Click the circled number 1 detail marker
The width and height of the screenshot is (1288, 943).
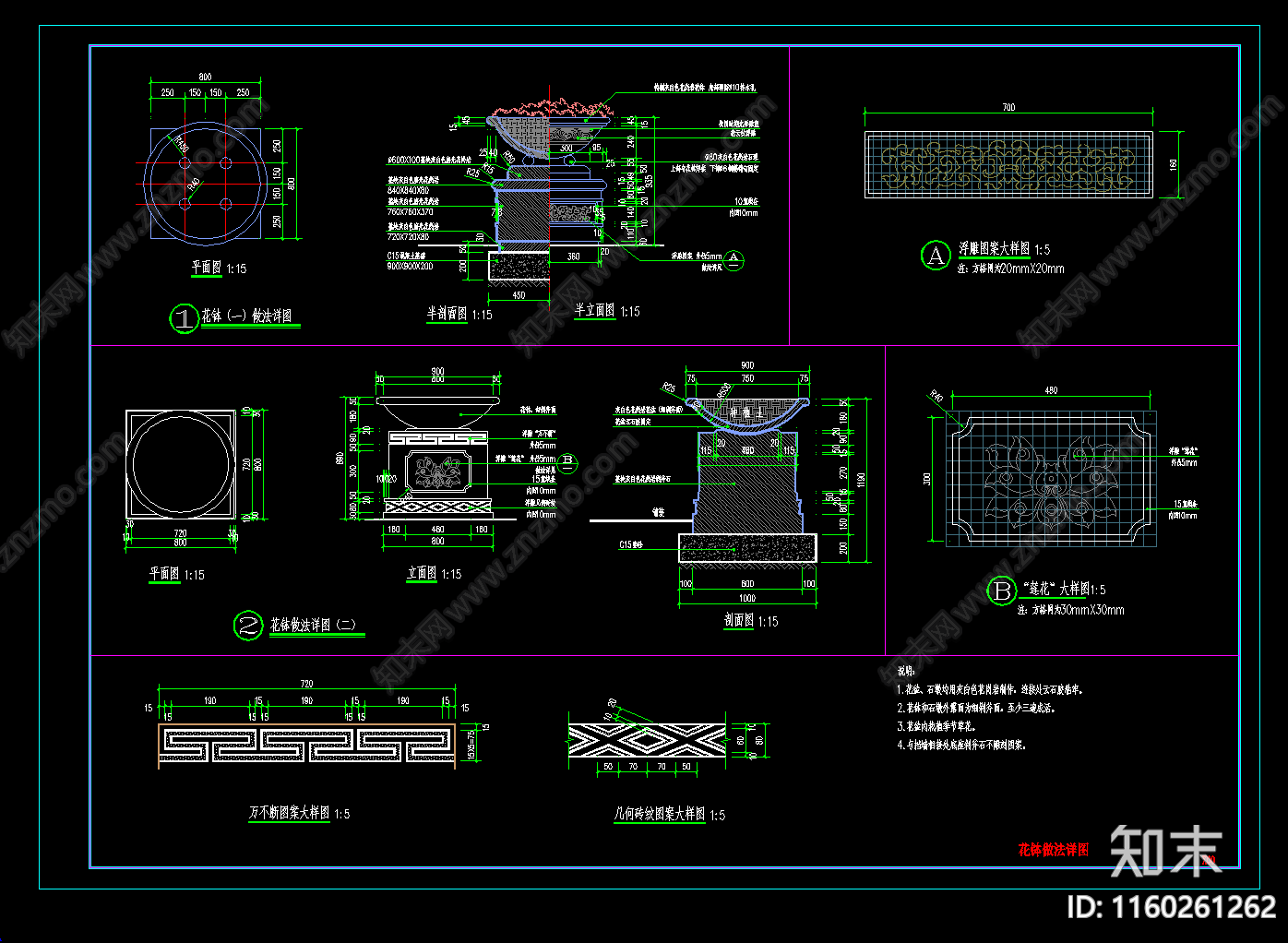pyautogui.click(x=185, y=319)
